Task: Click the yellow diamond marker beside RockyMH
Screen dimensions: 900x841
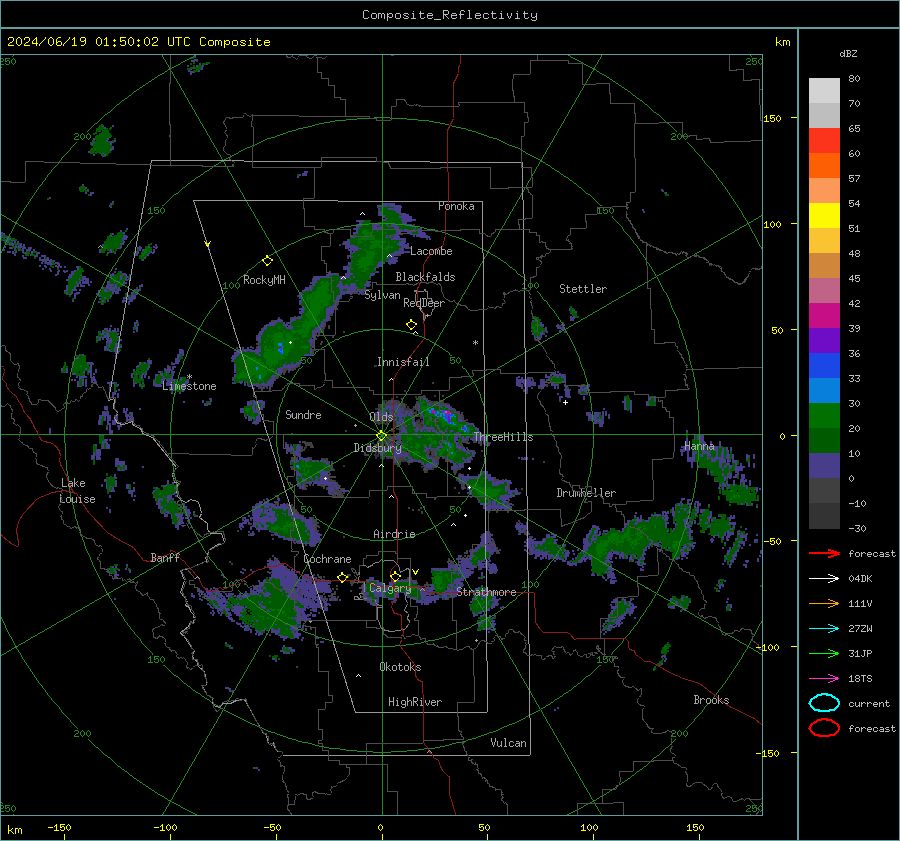Action: tap(267, 261)
